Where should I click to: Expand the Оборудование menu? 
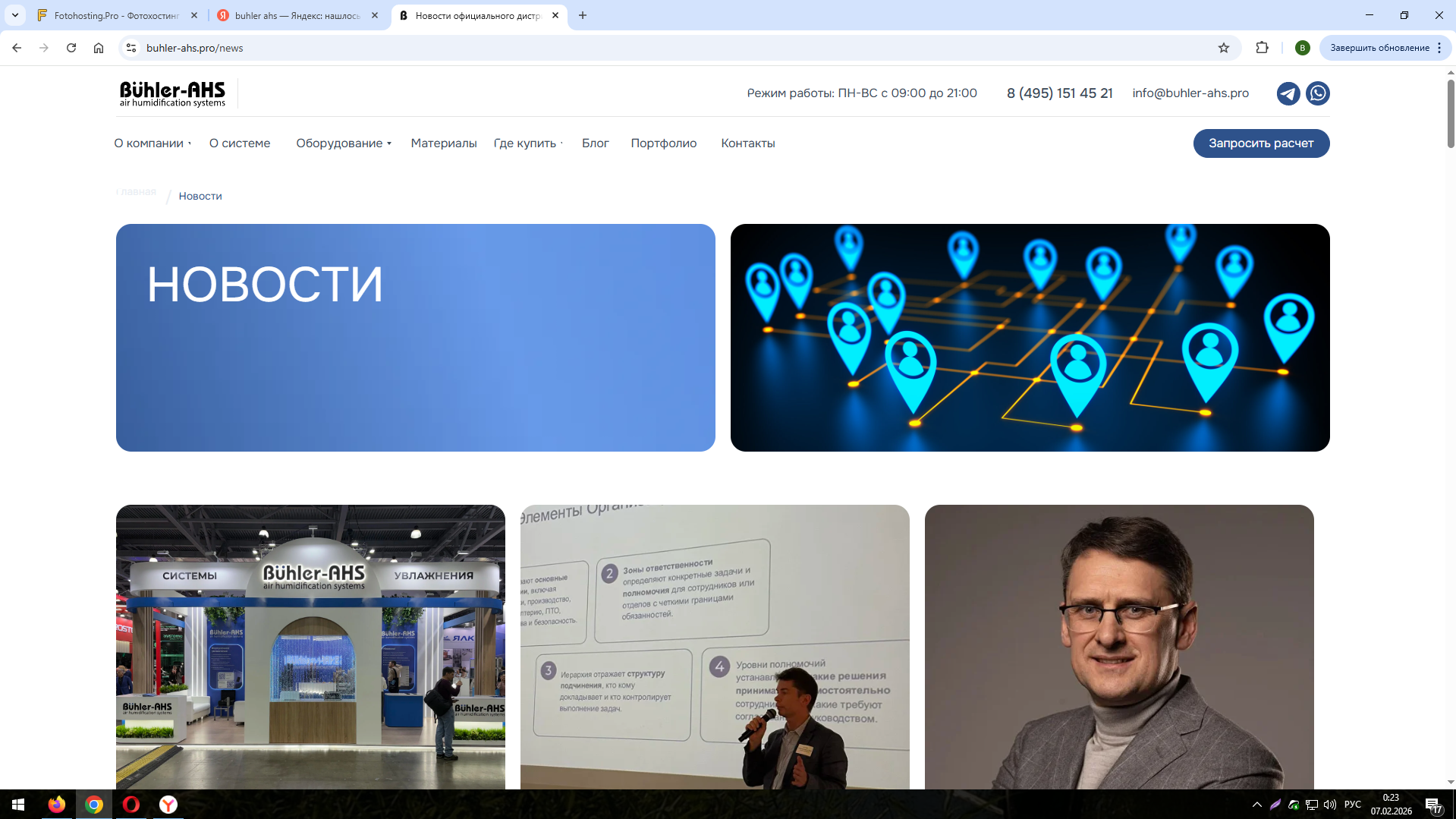(x=344, y=143)
